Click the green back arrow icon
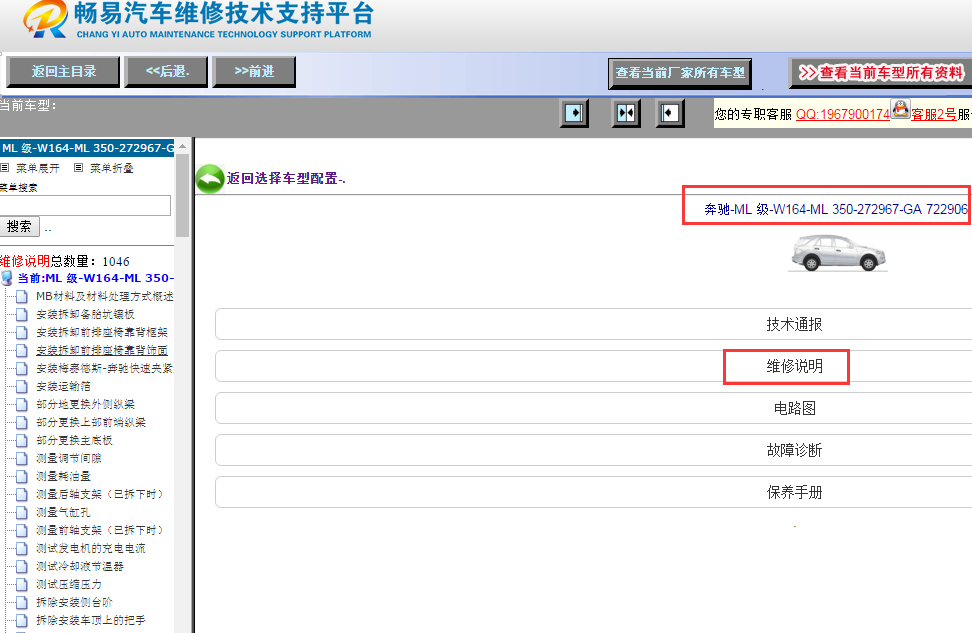This screenshot has width=972, height=633. pyautogui.click(x=210, y=179)
